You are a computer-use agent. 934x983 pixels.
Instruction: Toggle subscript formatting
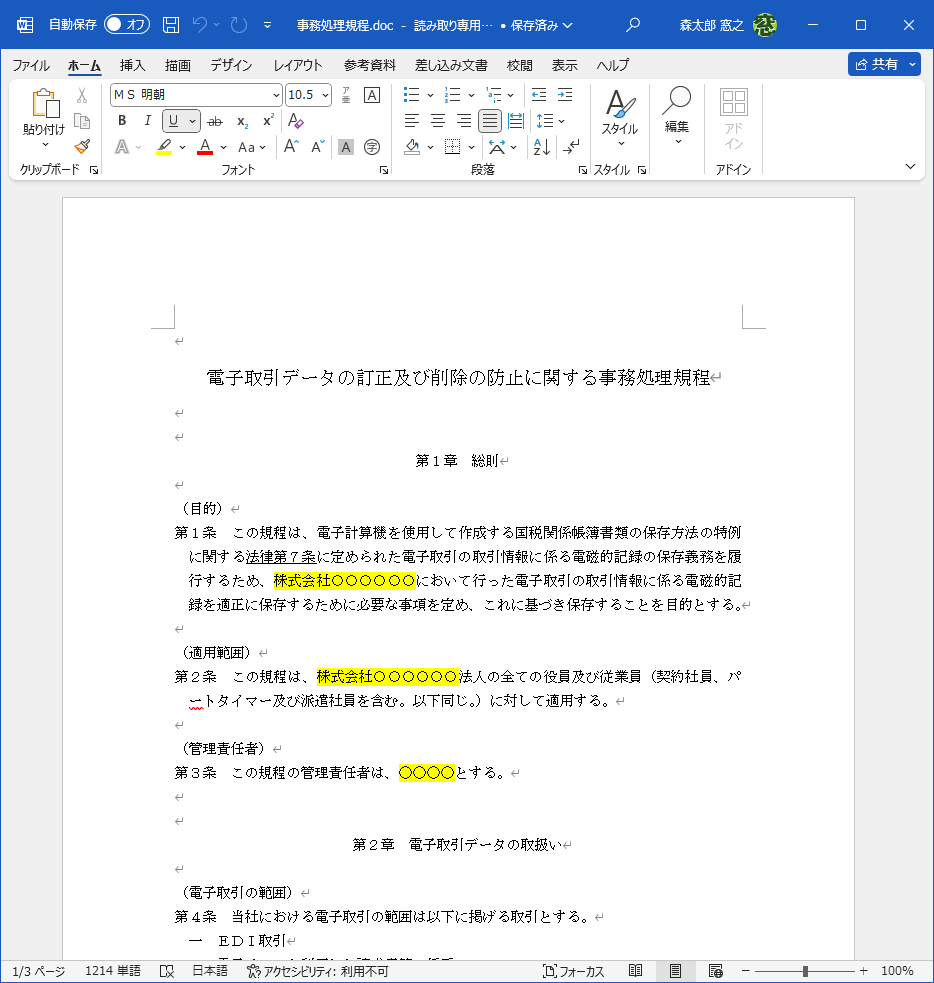tap(240, 121)
